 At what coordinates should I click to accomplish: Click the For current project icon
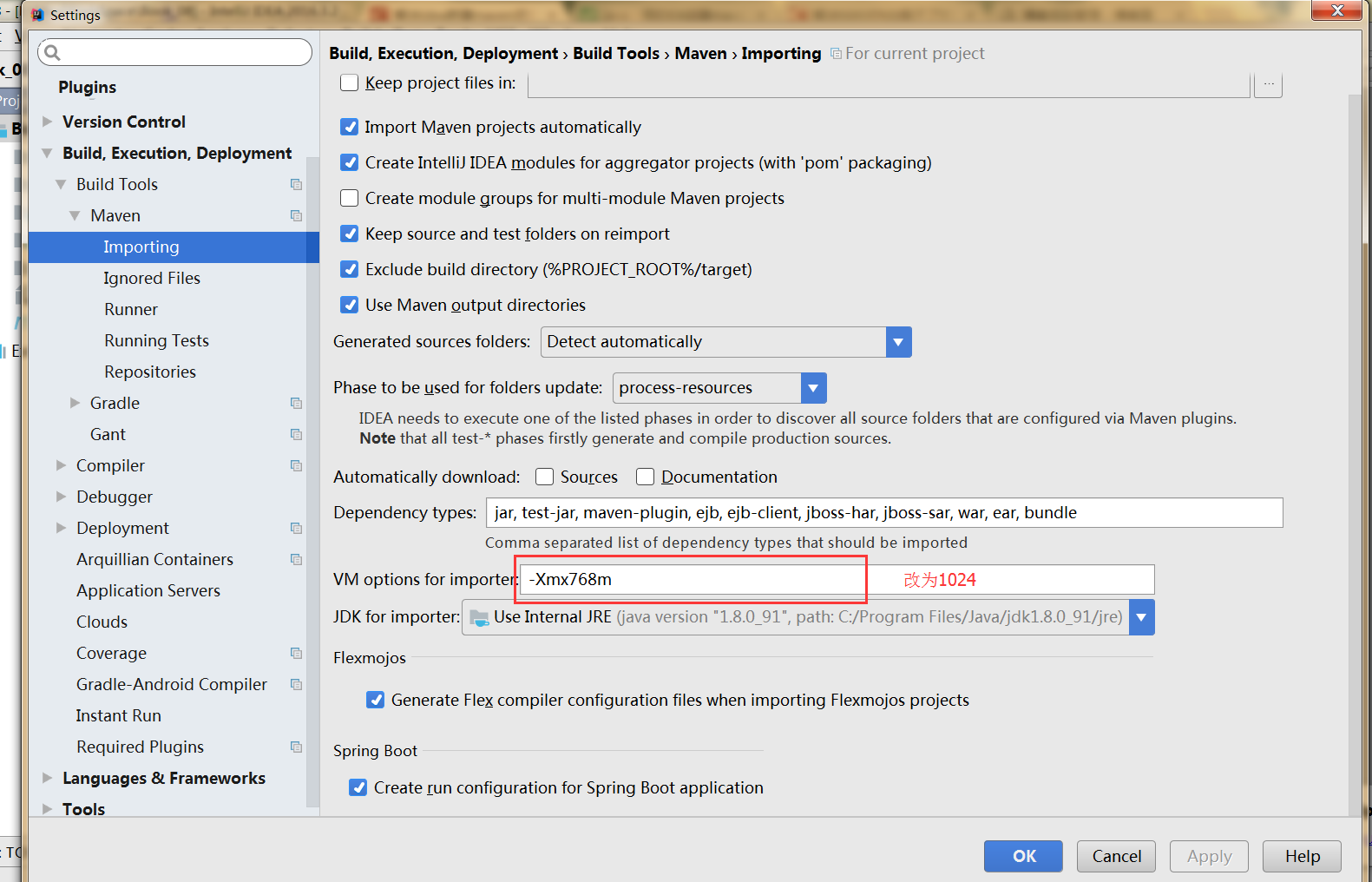tap(836, 54)
